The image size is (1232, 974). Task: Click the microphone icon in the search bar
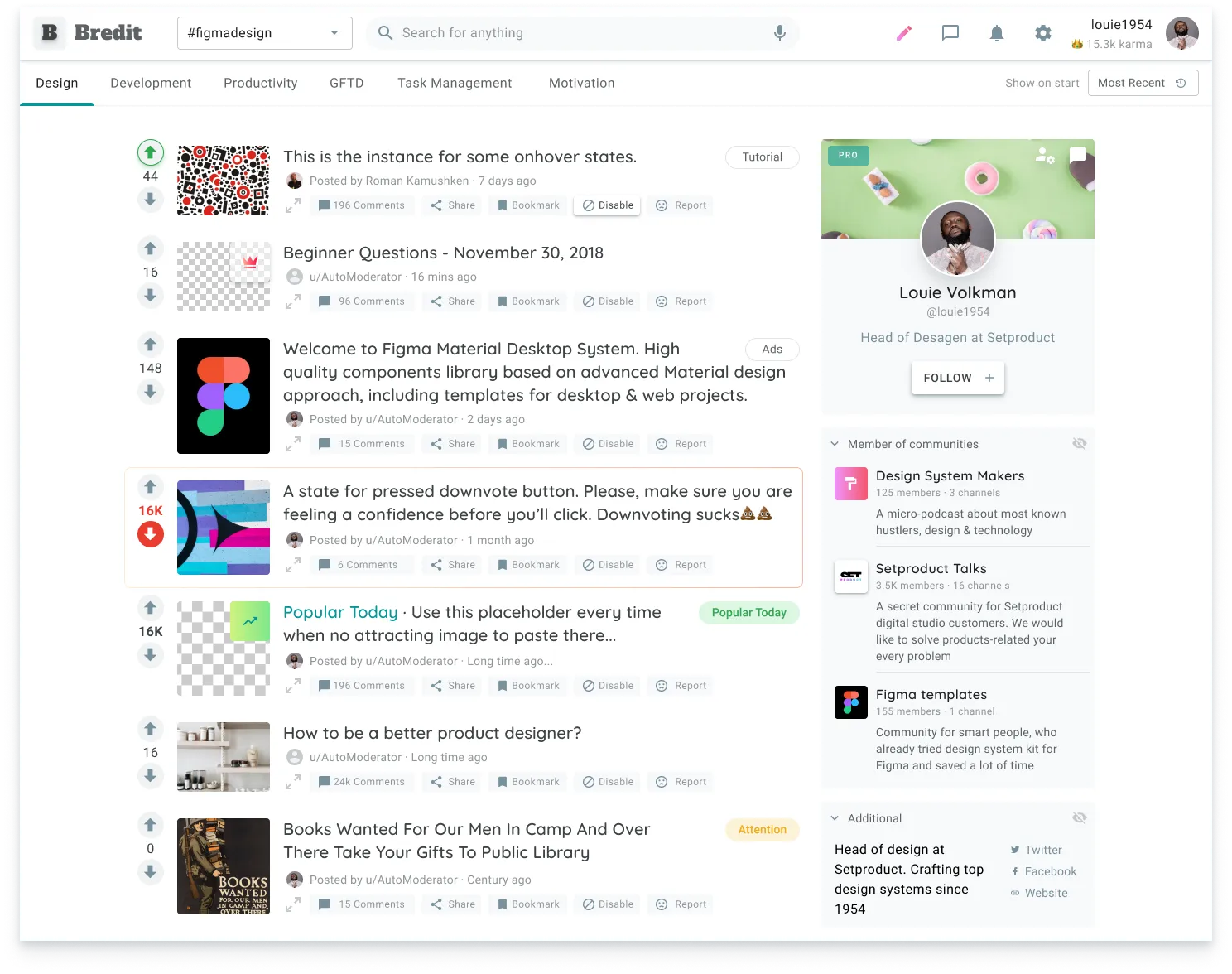click(x=778, y=33)
